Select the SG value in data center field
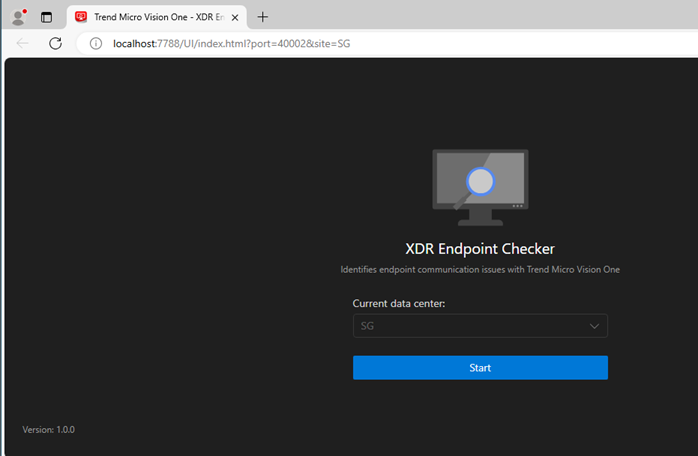This screenshot has width=698, height=456. click(368, 326)
